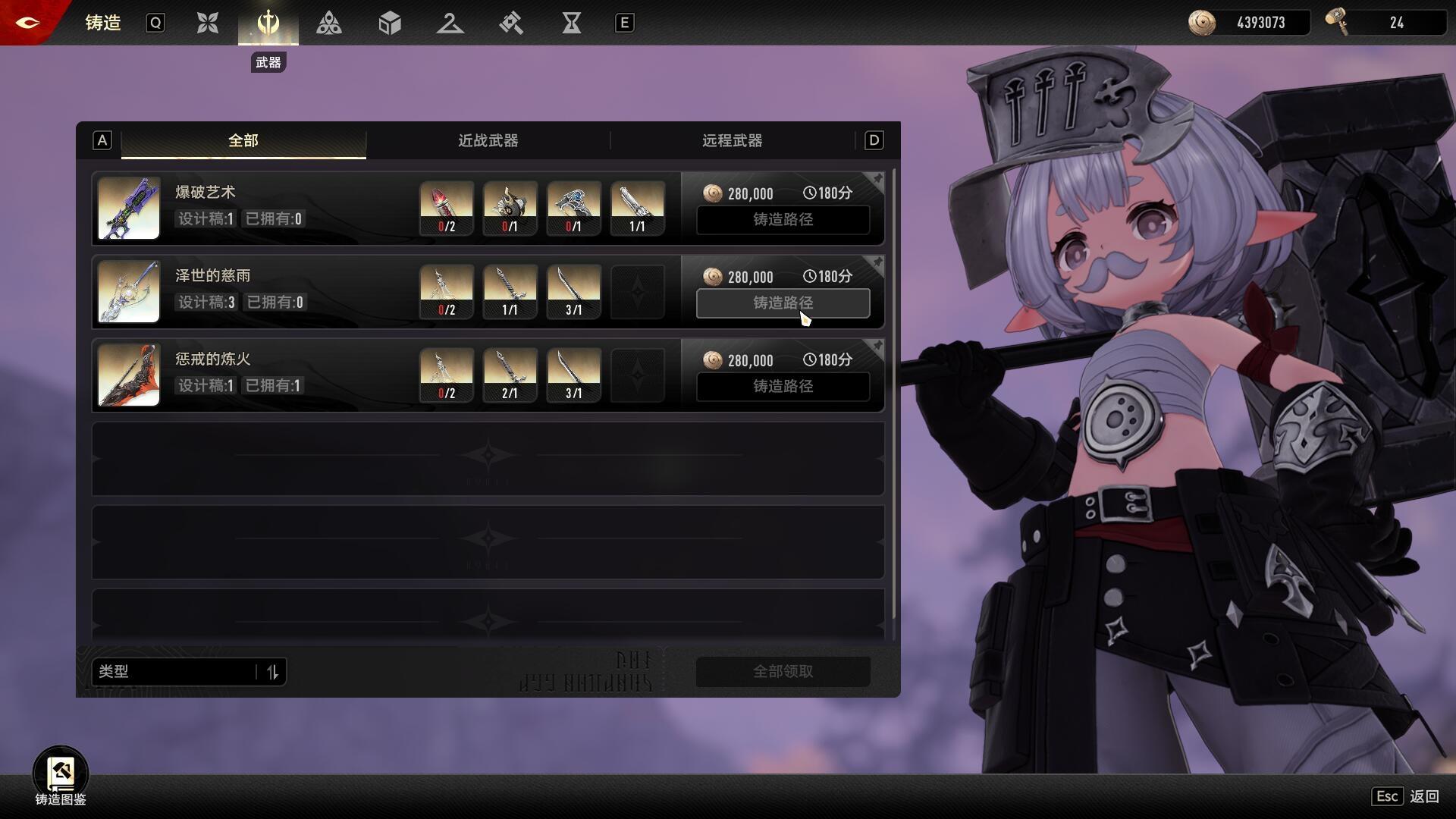Image resolution: width=1456 pixels, height=819 pixels.
Task: Select the hammer forging category icon
Action: click(511, 23)
